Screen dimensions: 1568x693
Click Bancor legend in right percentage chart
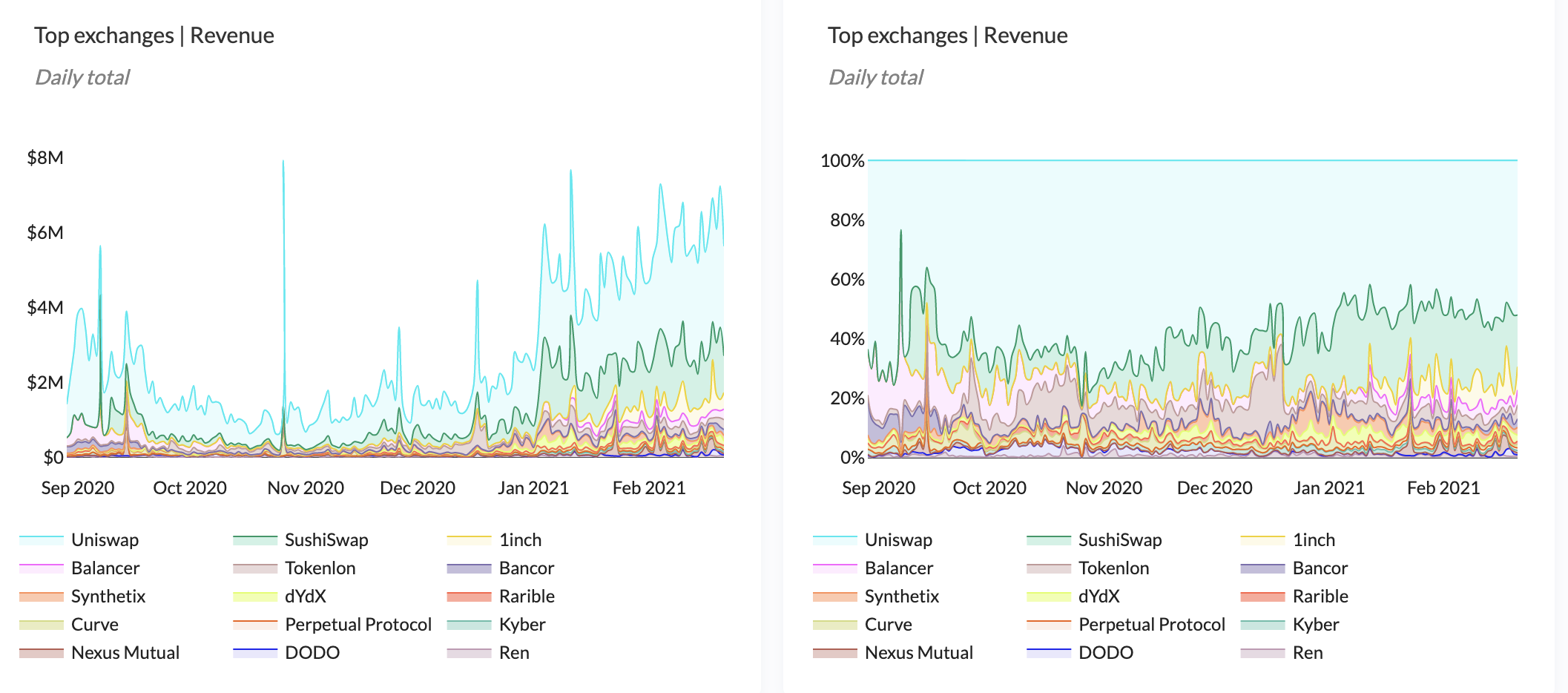point(1294,568)
